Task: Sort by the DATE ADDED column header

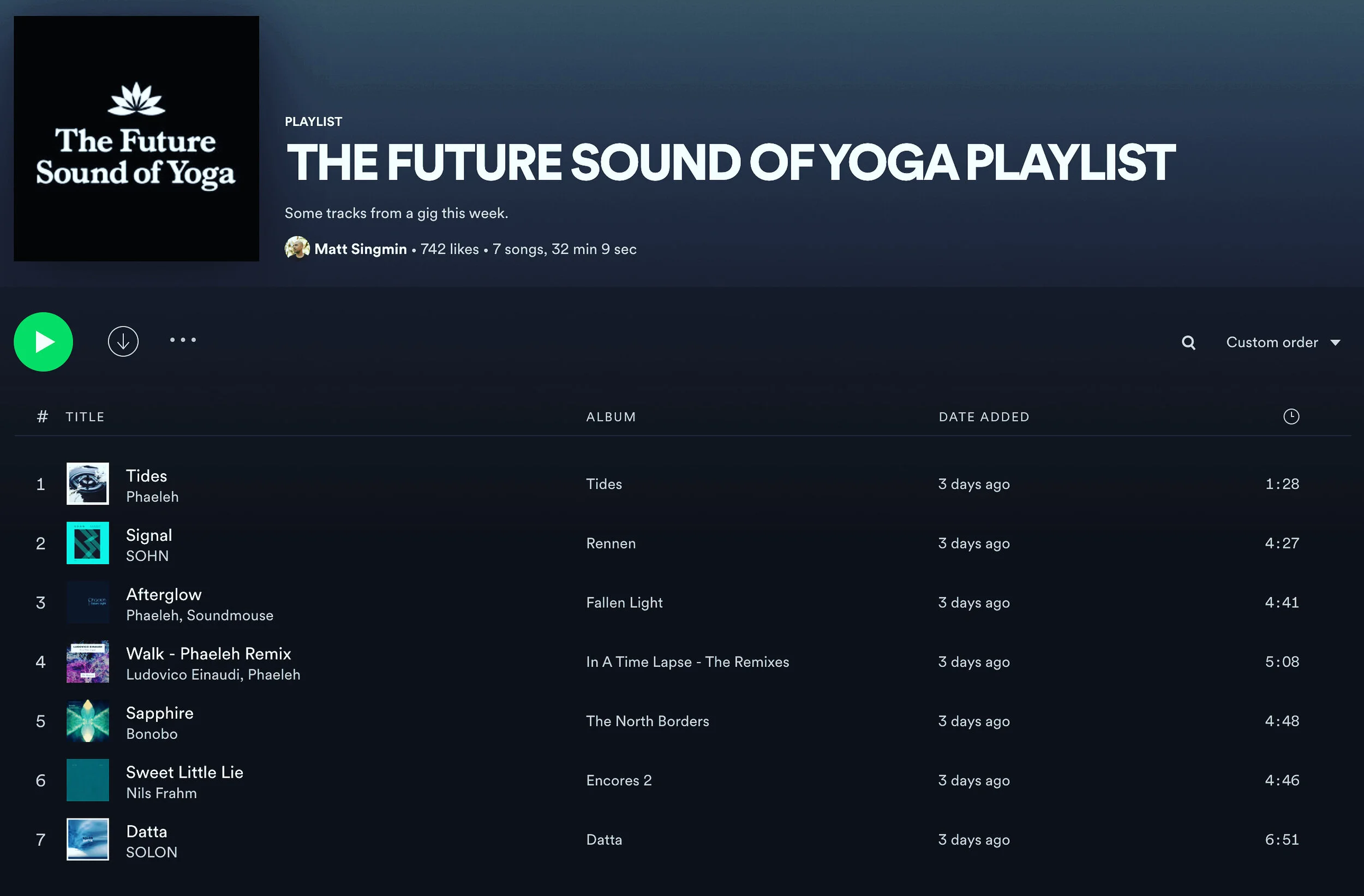Action: coord(984,417)
